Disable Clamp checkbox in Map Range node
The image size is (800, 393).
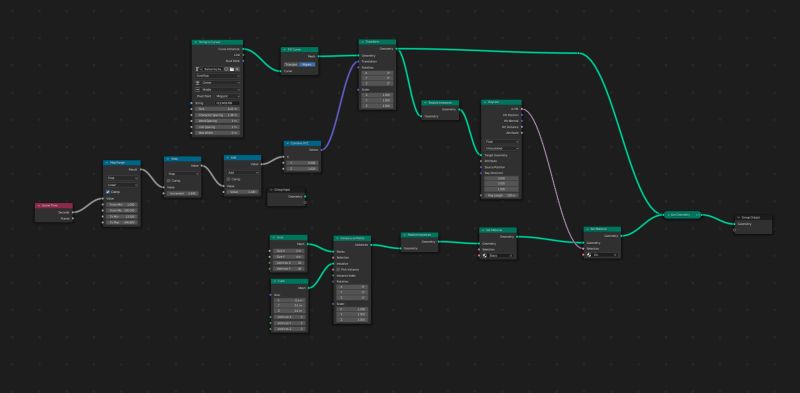(x=108, y=192)
